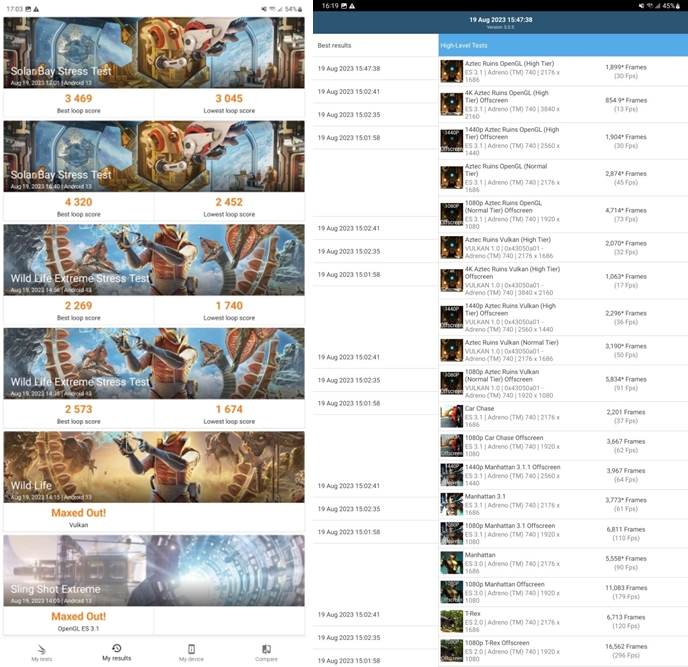Open 1080p Car Chase Offscreen thumbnail

[x=452, y=445]
